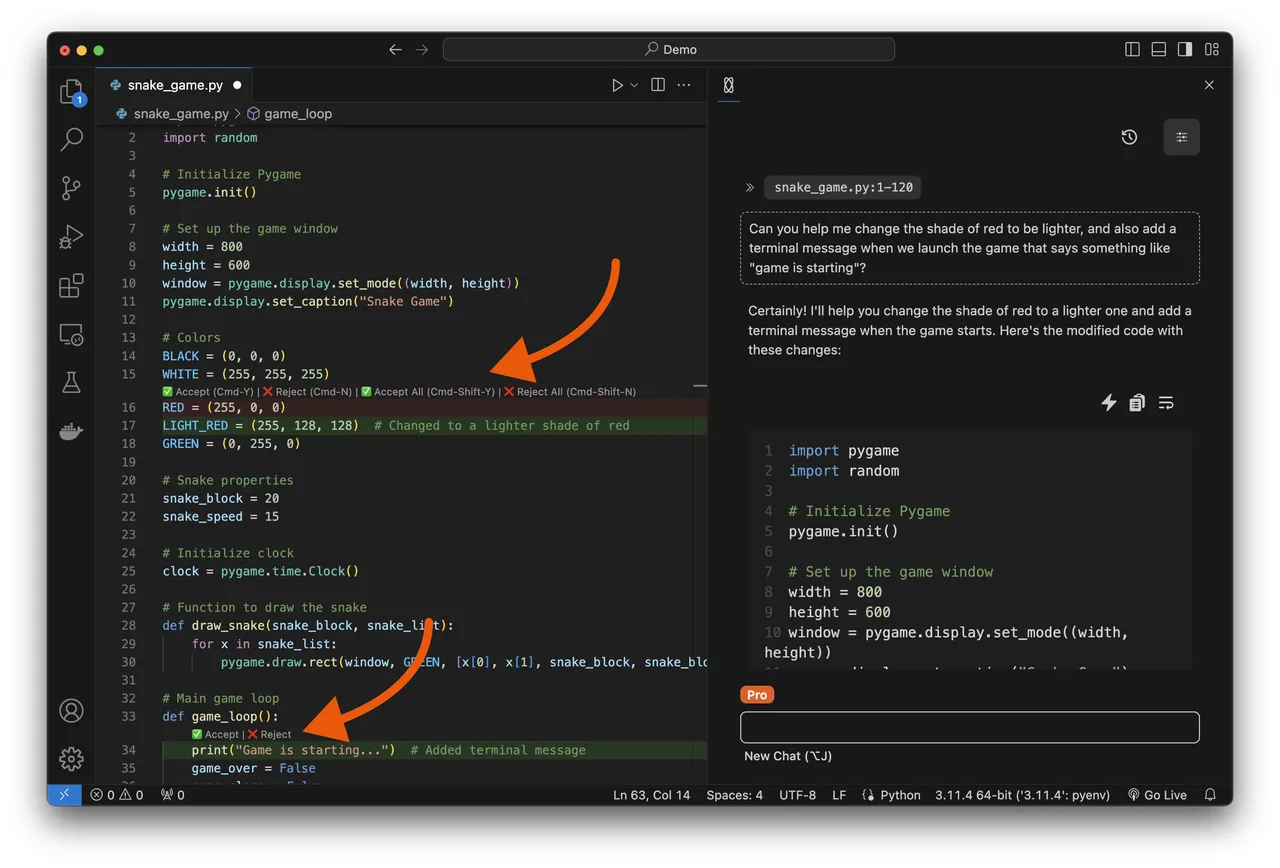This screenshot has width=1280, height=868.
Task: Open the Testing flask view
Action: click(x=71, y=382)
